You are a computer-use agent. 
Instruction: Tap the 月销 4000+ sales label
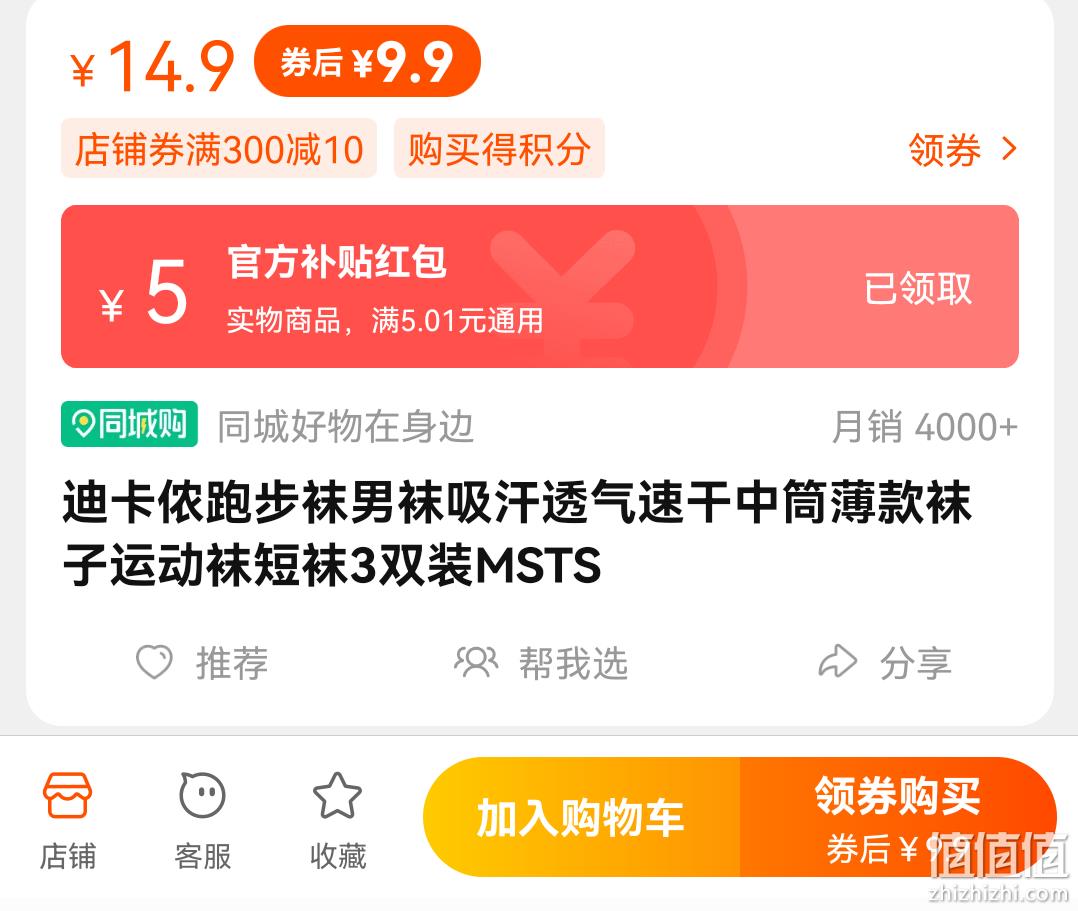coord(924,426)
